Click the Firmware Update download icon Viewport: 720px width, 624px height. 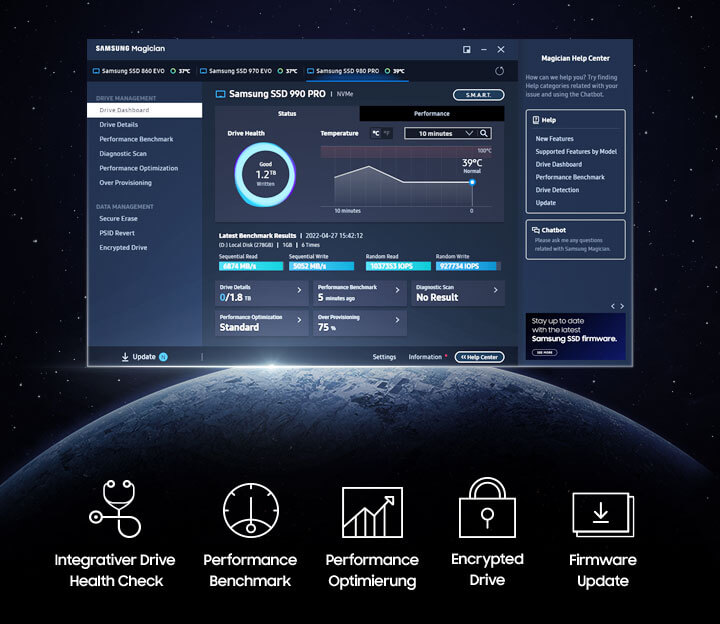(602, 513)
